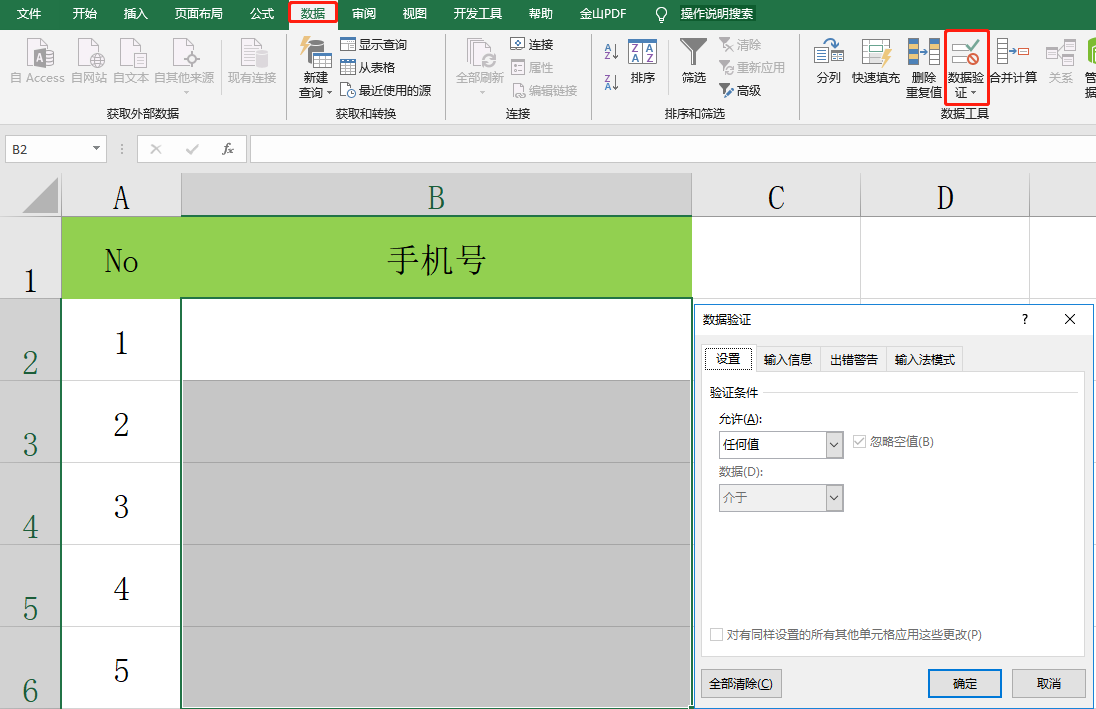The image size is (1096, 709).
Task: Open the 输入法模式 tab in dialog
Action: point(925,359)
